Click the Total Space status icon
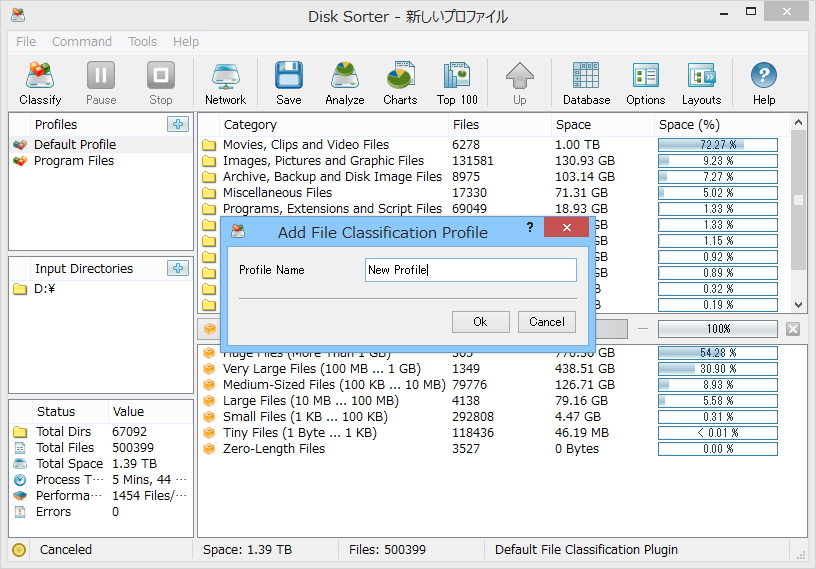 (20, 463)
